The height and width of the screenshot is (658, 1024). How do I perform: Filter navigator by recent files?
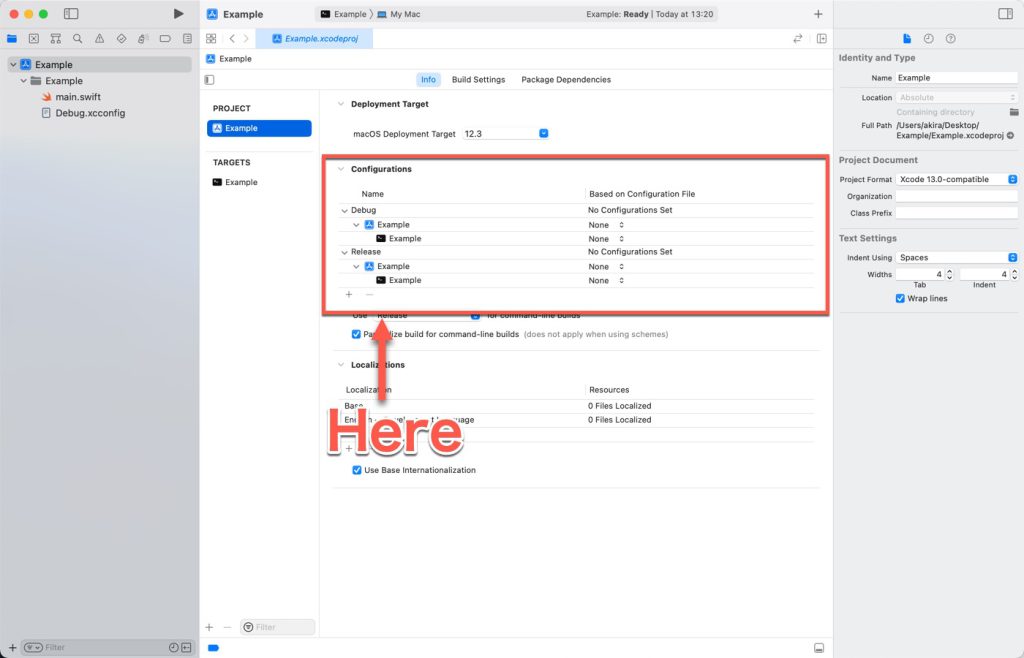click(x=173, y=648)
